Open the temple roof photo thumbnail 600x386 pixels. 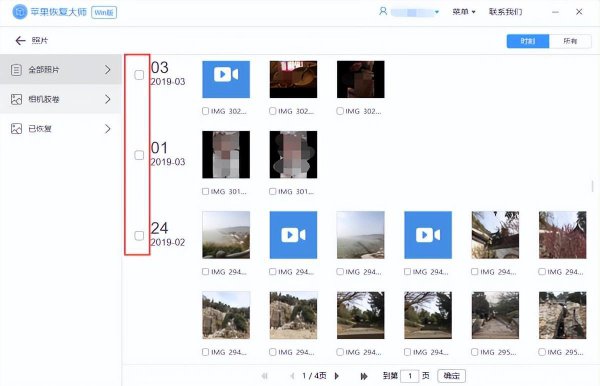(496, 235)
